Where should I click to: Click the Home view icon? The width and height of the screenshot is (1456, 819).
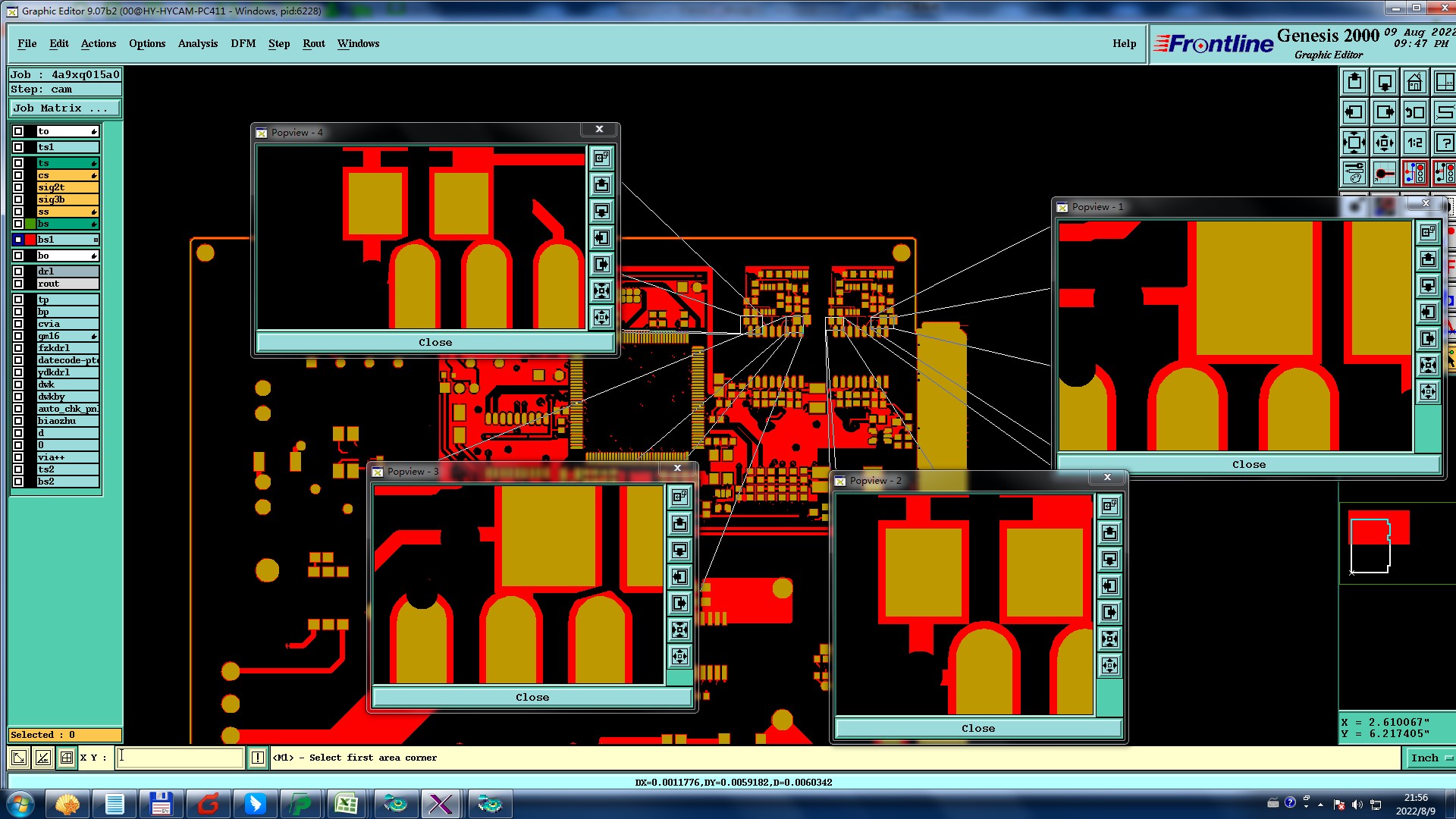(x=1414, y=82)
